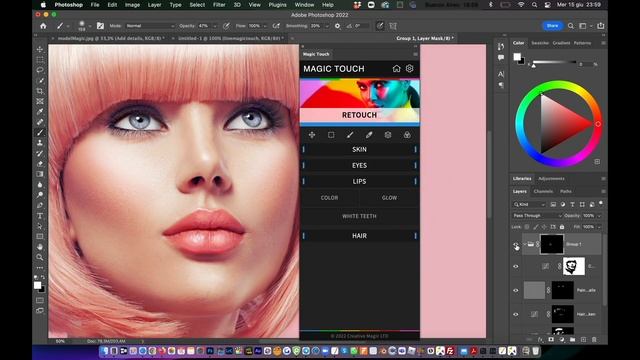Collapse the Group 1 folder chevron
Viewport: 640px width, 360px height.
(524, 244)
